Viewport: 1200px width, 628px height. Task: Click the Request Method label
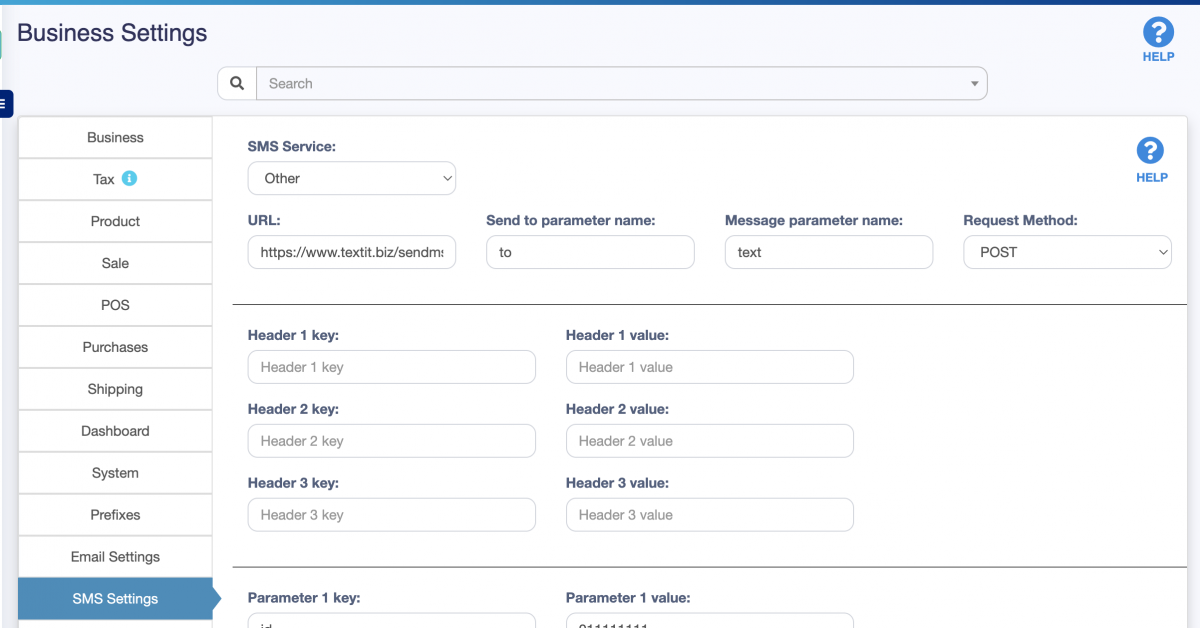click(1021, 221)
